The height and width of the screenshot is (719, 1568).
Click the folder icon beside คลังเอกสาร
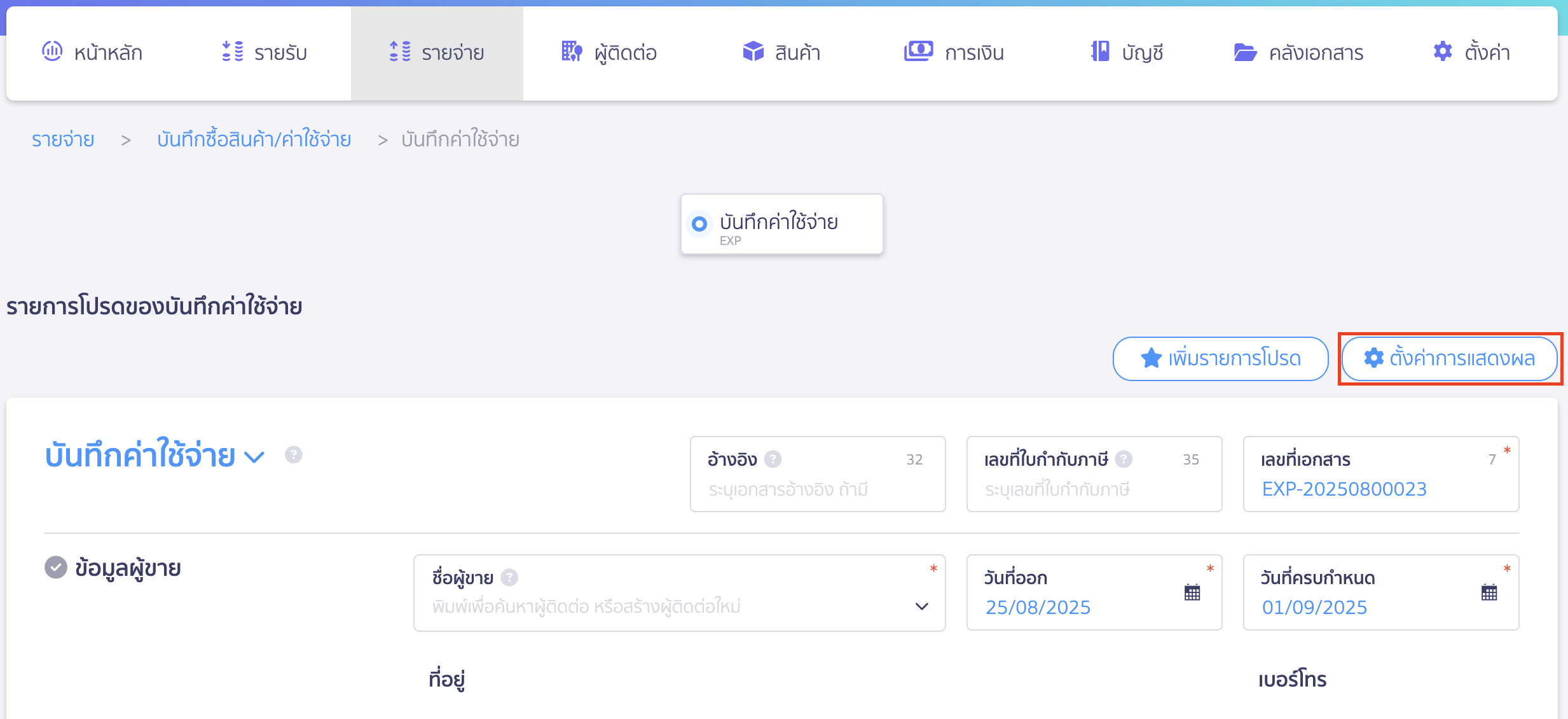point(1245,52)
